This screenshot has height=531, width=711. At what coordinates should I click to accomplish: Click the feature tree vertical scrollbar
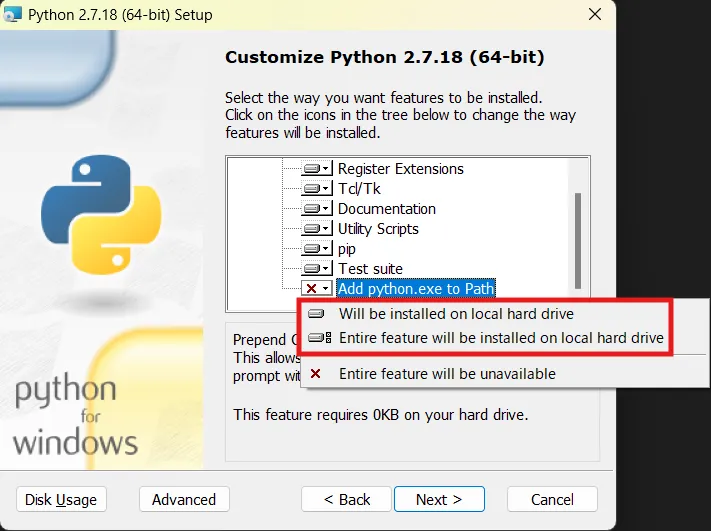click(x=578, y=241)
